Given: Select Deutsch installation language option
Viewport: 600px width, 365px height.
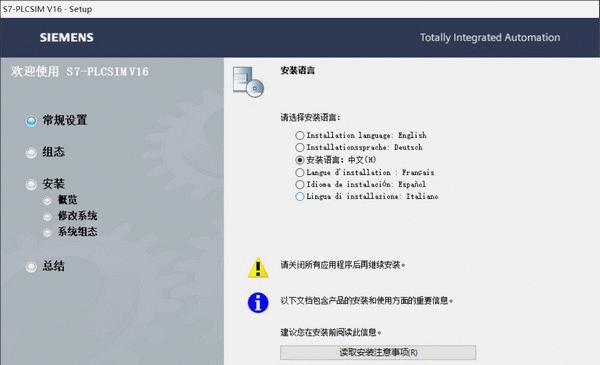Looking at the screenshot, I should (x=300, y=147).
